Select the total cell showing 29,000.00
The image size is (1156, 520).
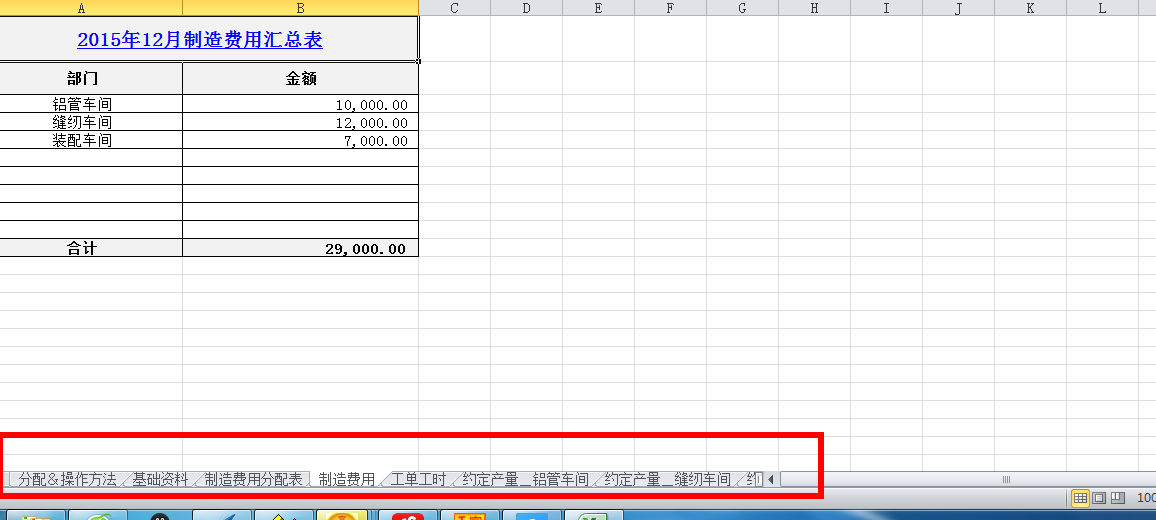click(x=300, y=248)
